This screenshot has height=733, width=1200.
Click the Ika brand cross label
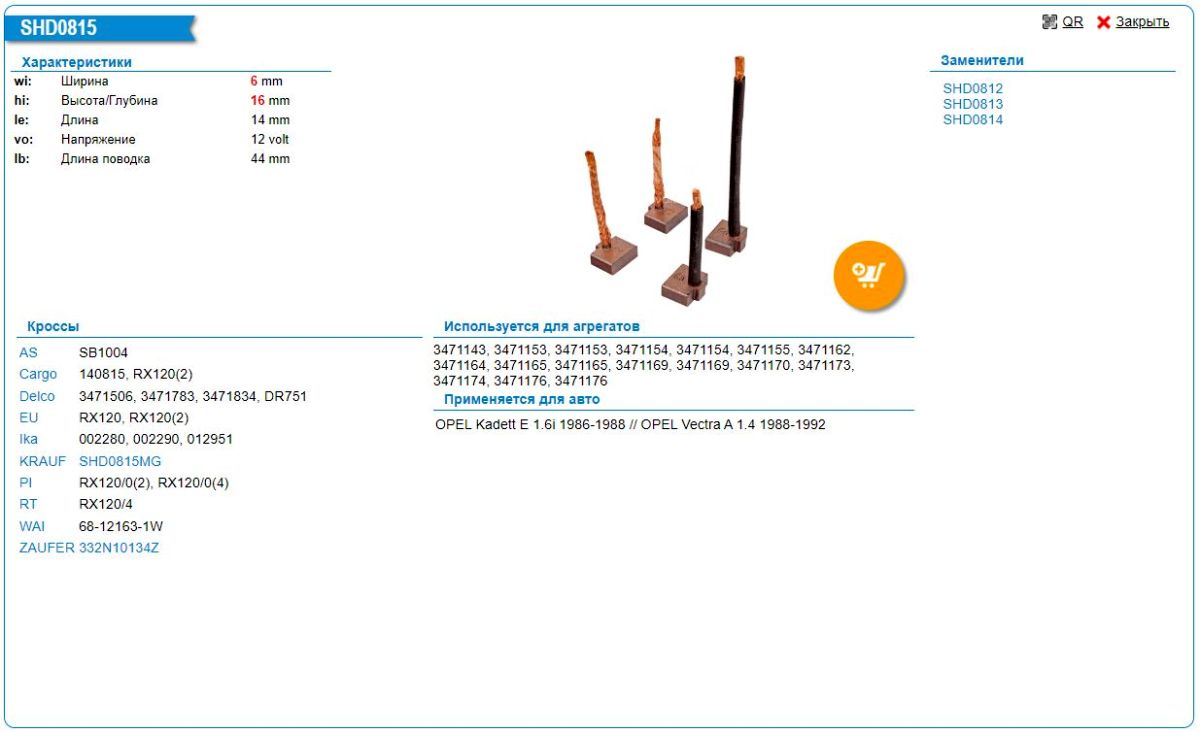click(28, 439)
